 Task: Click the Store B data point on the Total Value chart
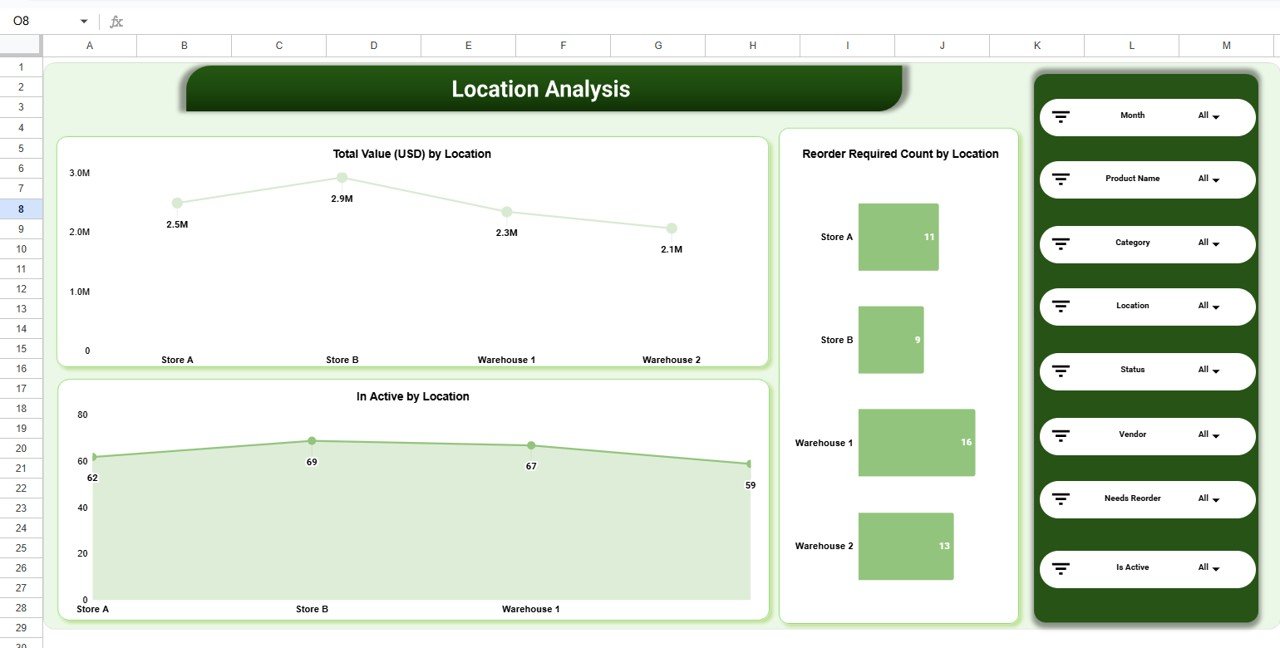[x=342, y=177]
